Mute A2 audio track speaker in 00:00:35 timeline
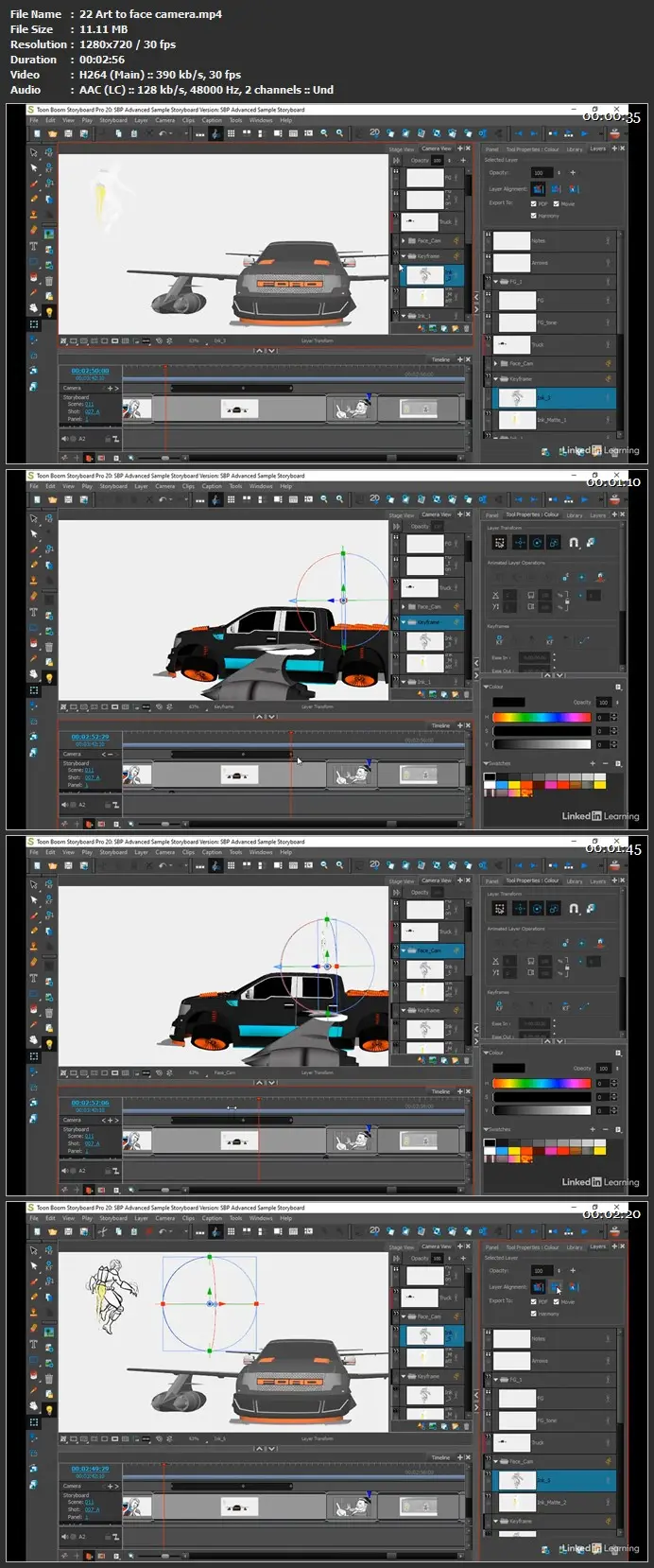654x1568 pixels. [x=65, y=439]
